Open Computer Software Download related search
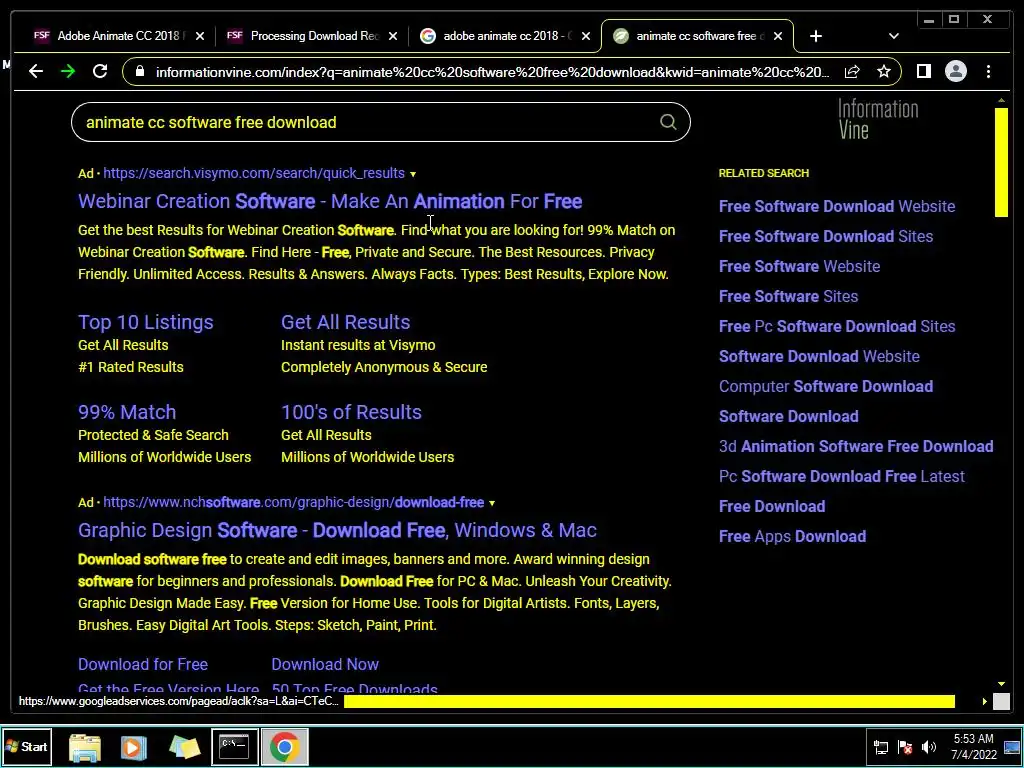This screenshot has height=768, width=1024. 825,387
